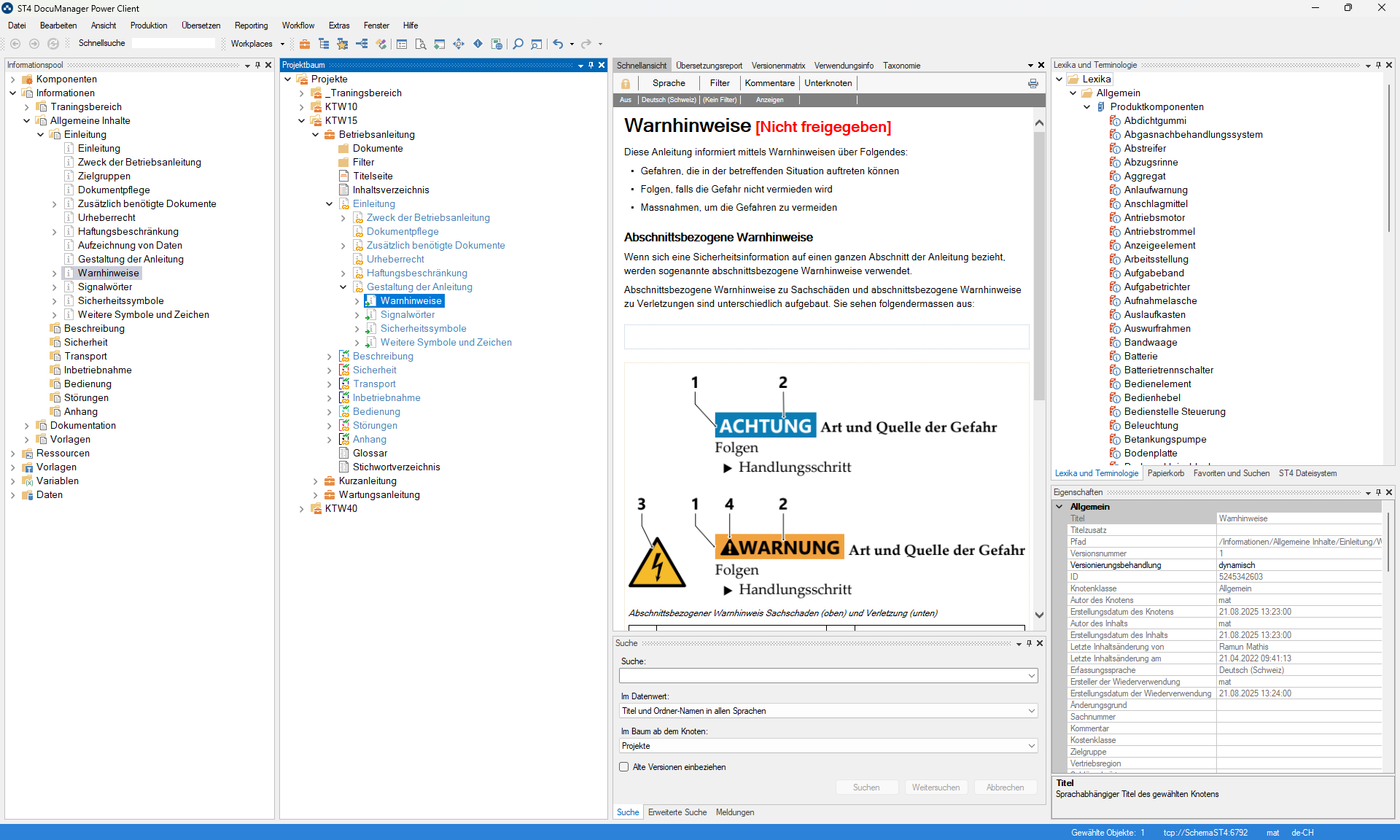
Task: Select the Signalwörter node in the project tree
Action: click(x=408, y=315)
